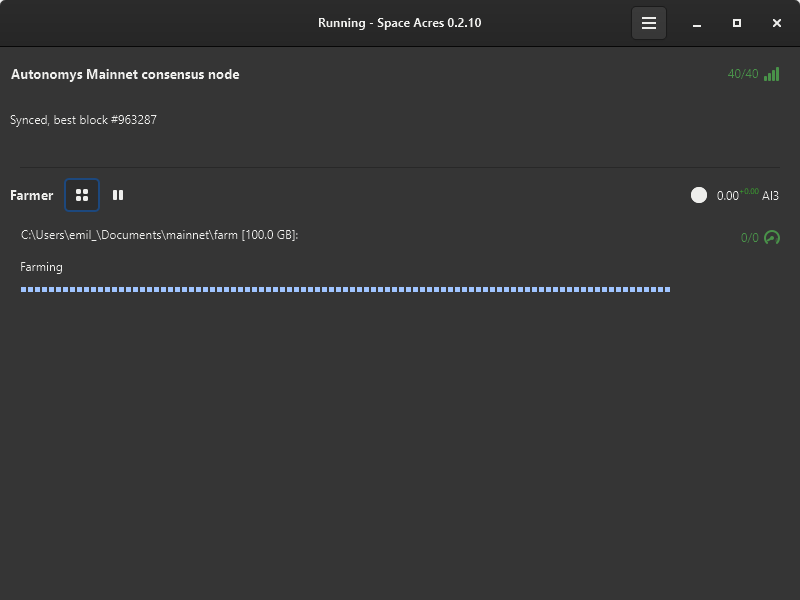Viewport: 800px width, 600px height.
Task: Click the Farmer section heading
Action: 31,196
